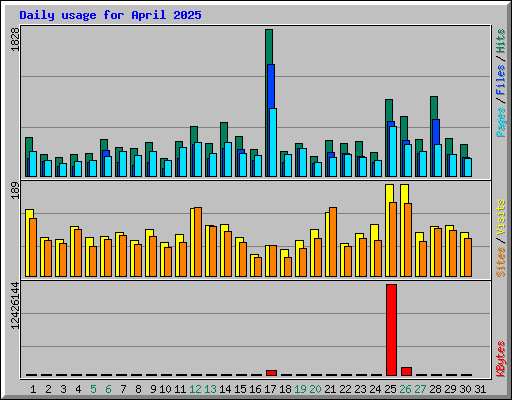Click day label 9 on the x-axis
512x400 pixels.
(x=153, y=389)
